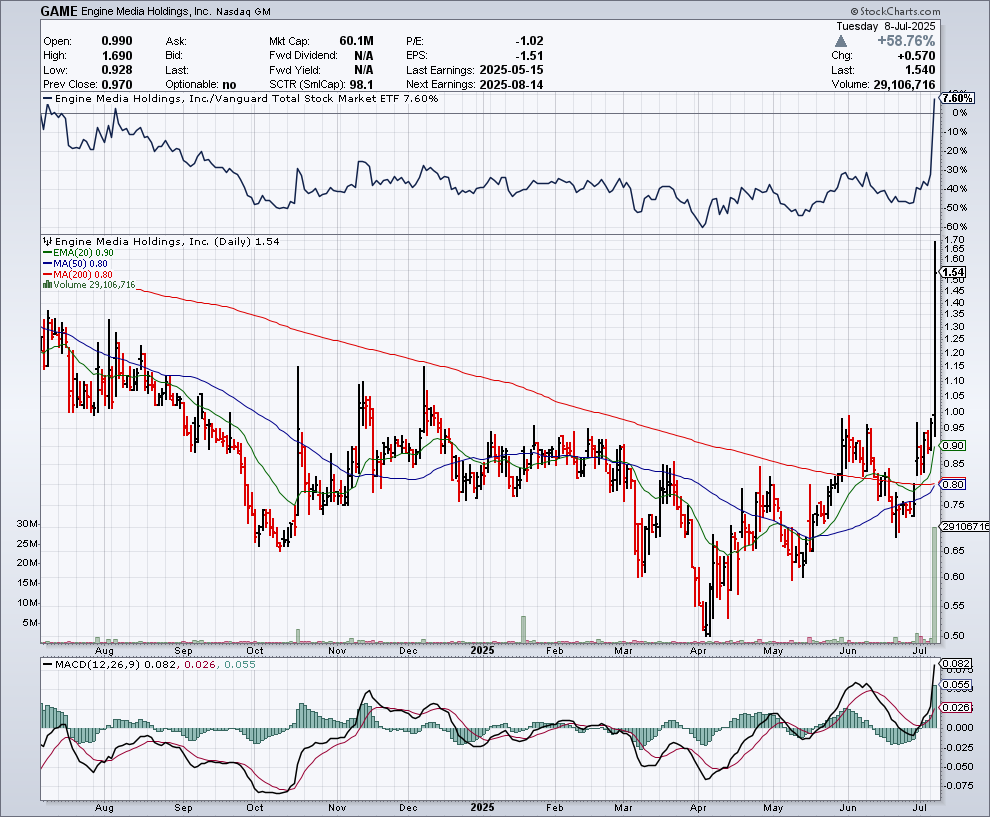990x817 pixels.
Task: Click the Optionable value no
Action: [x=229, y=85]
